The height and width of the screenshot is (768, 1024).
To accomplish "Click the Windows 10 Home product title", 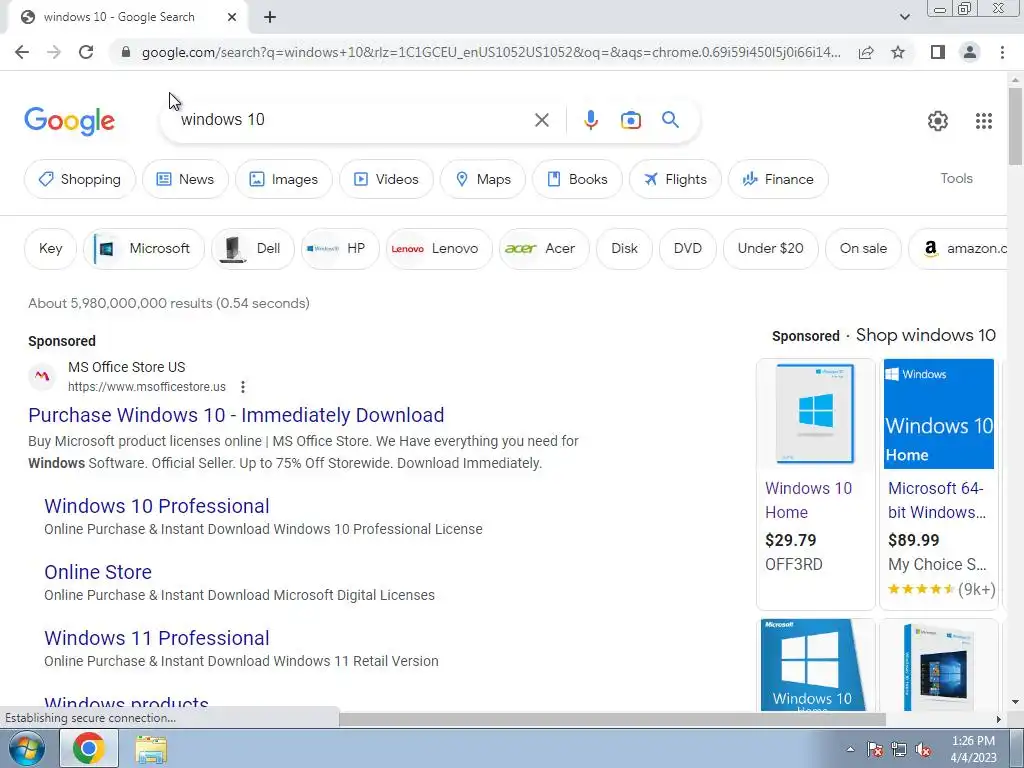I will click(x=808, y=500).
